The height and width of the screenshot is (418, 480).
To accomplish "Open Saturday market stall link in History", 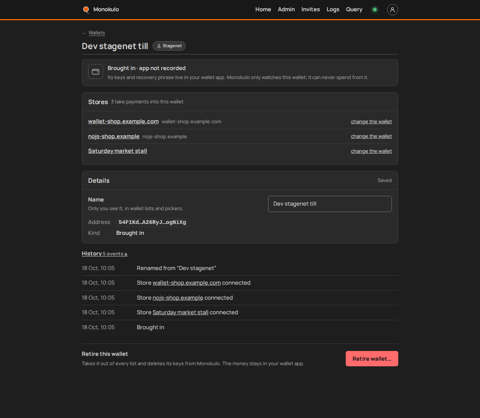I will 180,312.
